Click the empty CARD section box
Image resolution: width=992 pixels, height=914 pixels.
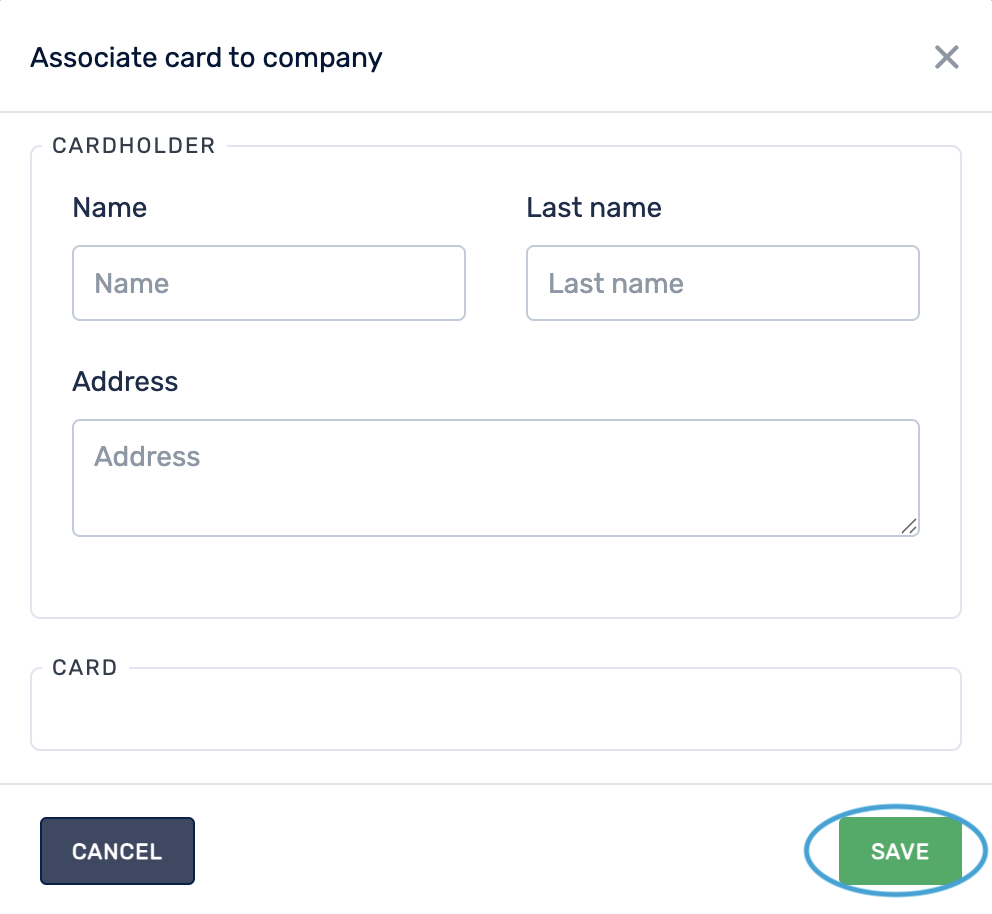495,715
